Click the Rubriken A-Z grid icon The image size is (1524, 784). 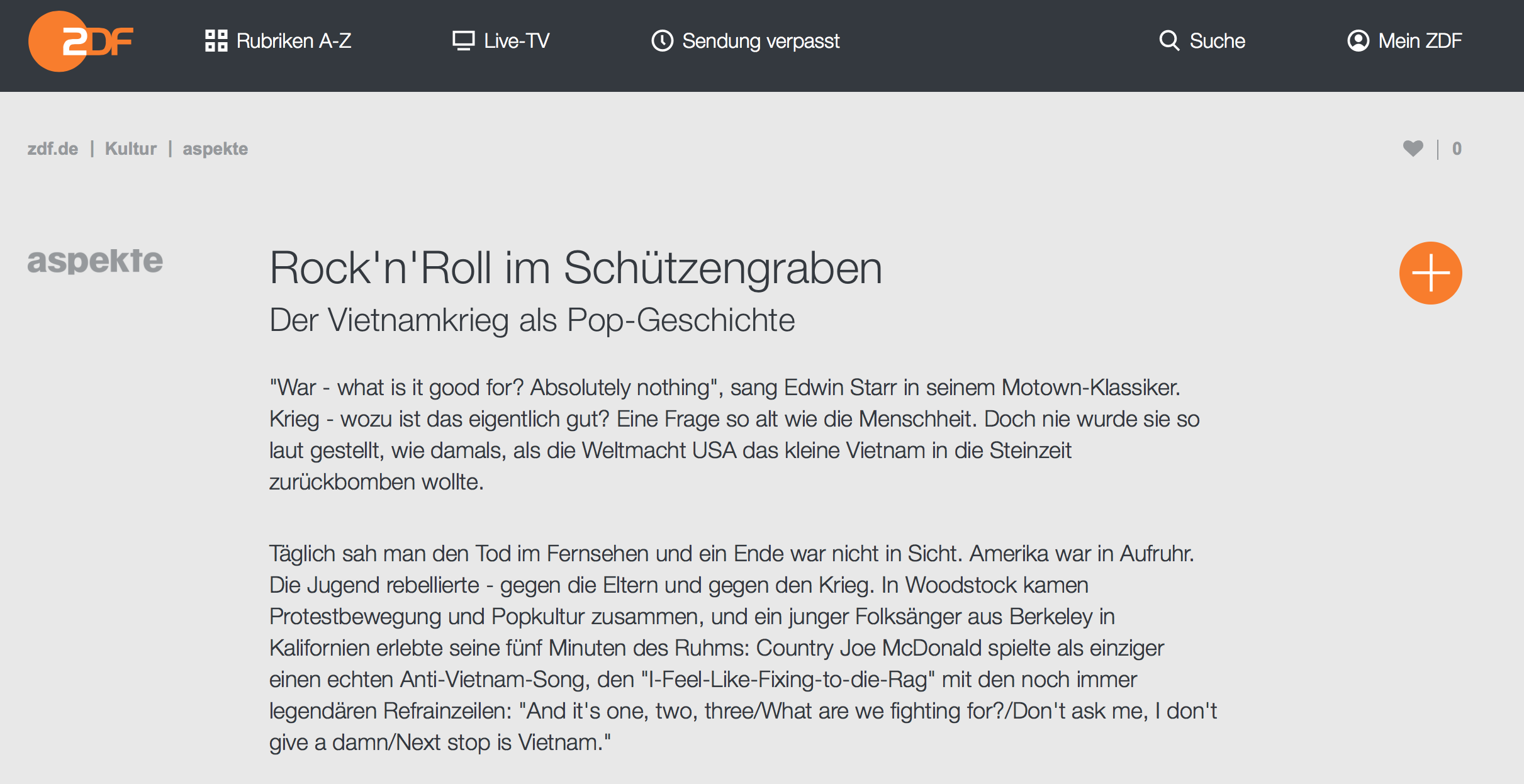point(216,41)
